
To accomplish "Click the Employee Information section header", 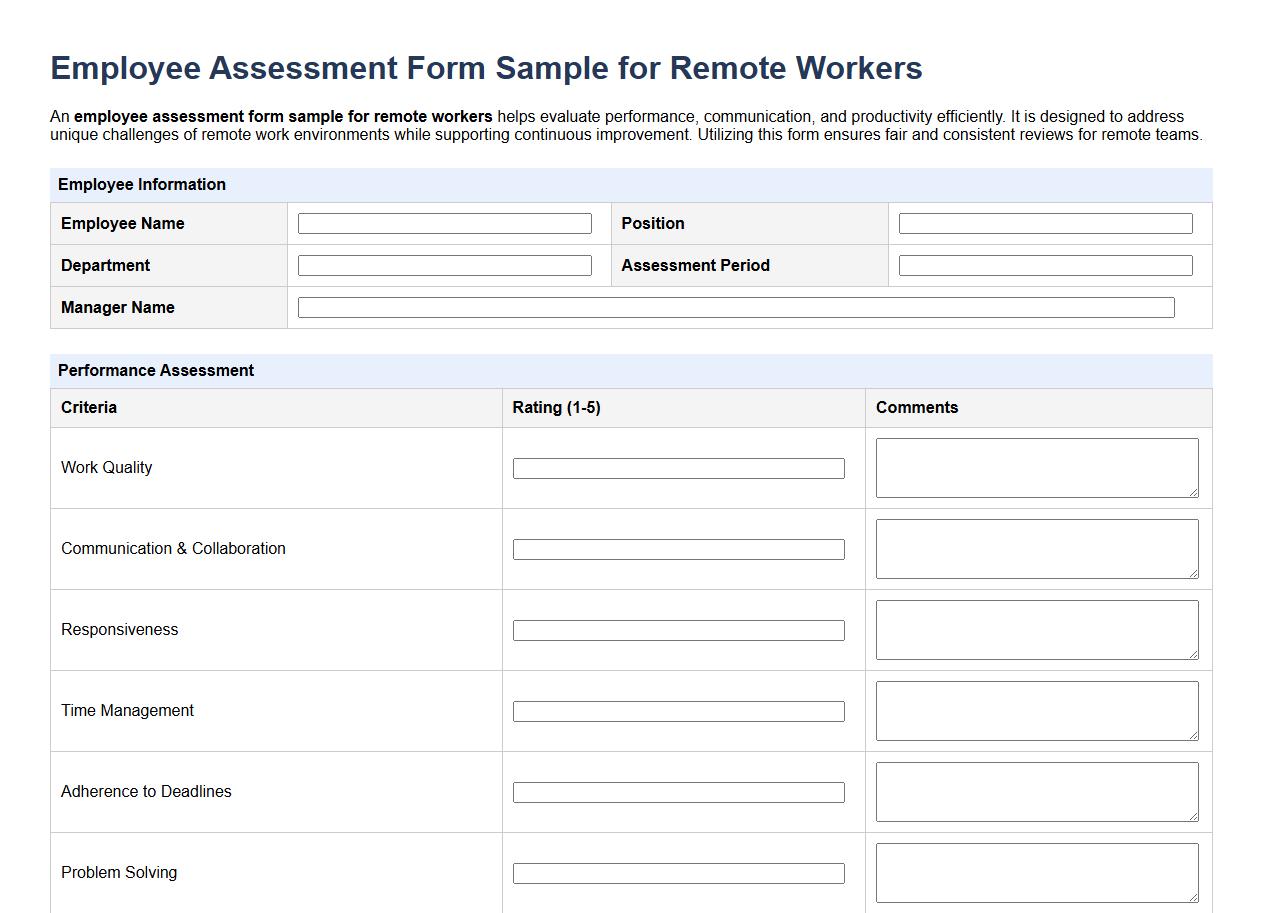I will (x=142, y=184).
